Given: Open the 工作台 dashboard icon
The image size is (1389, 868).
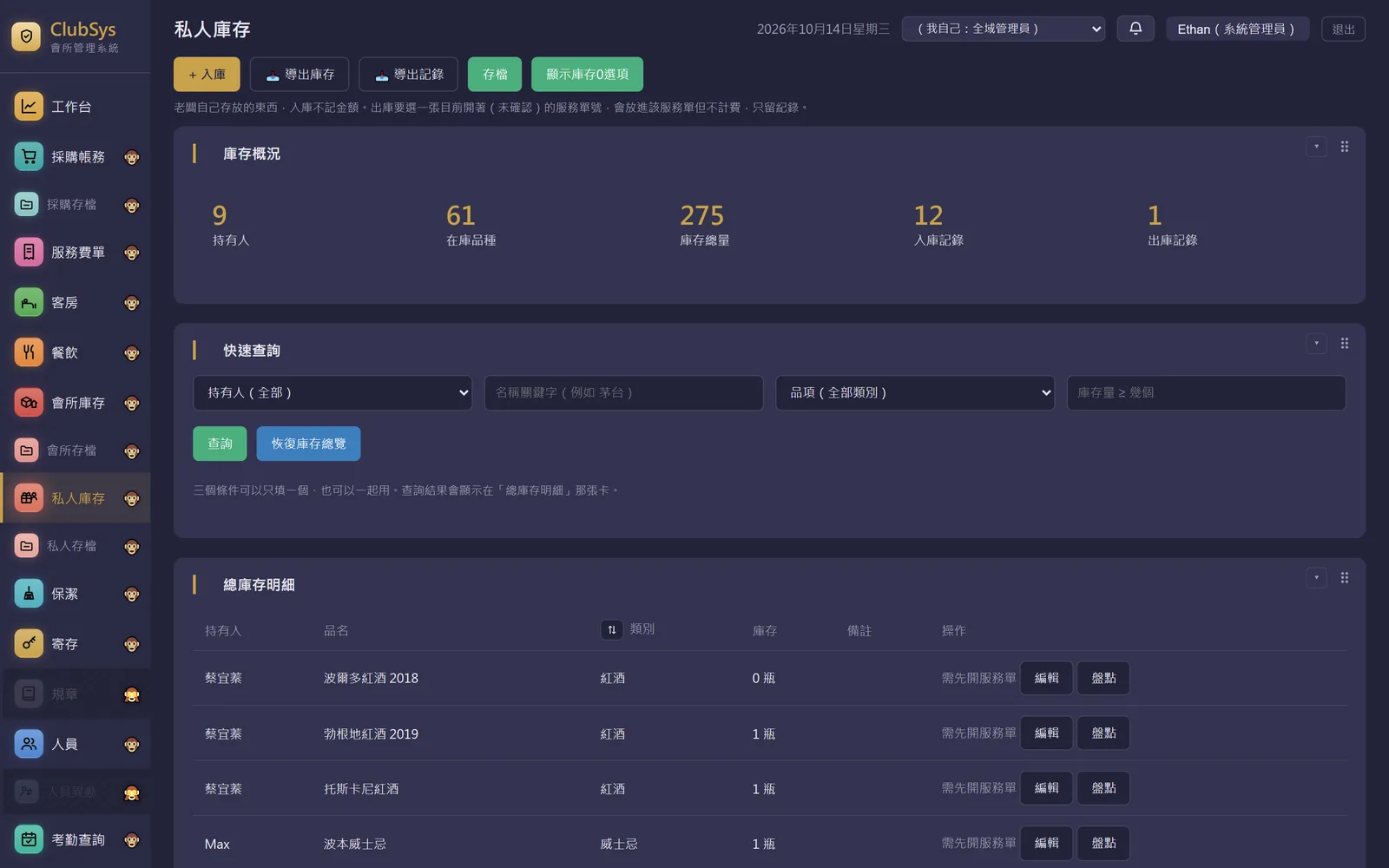Looking at the screenshot, I should 29,107.
